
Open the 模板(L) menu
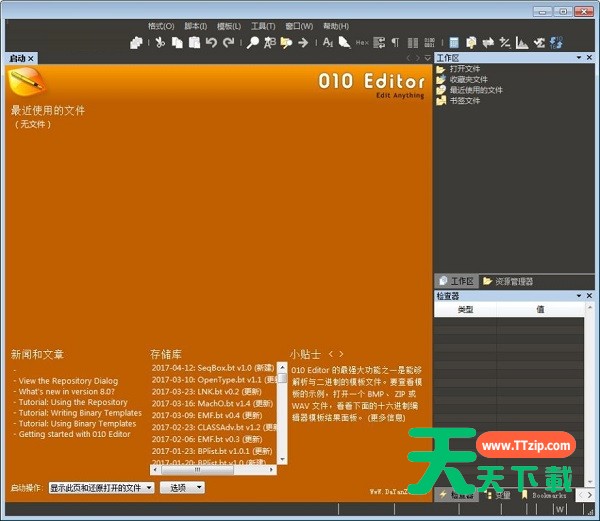coord(229,26)
